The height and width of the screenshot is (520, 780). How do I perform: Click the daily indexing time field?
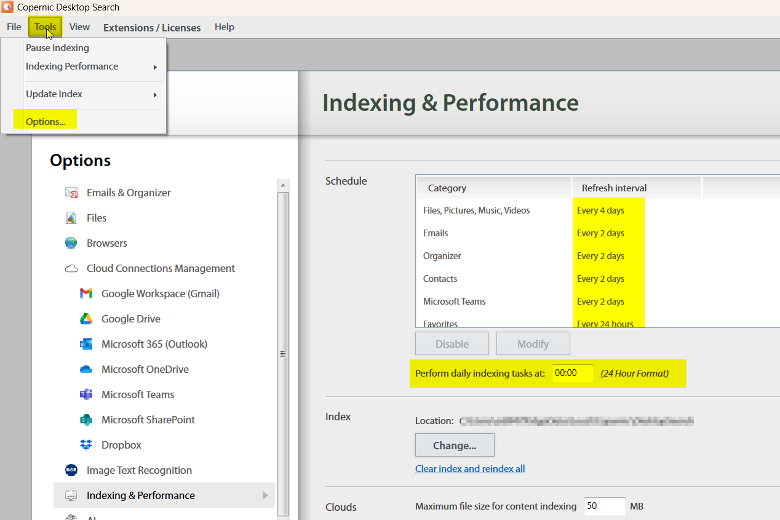coord(573,373)
